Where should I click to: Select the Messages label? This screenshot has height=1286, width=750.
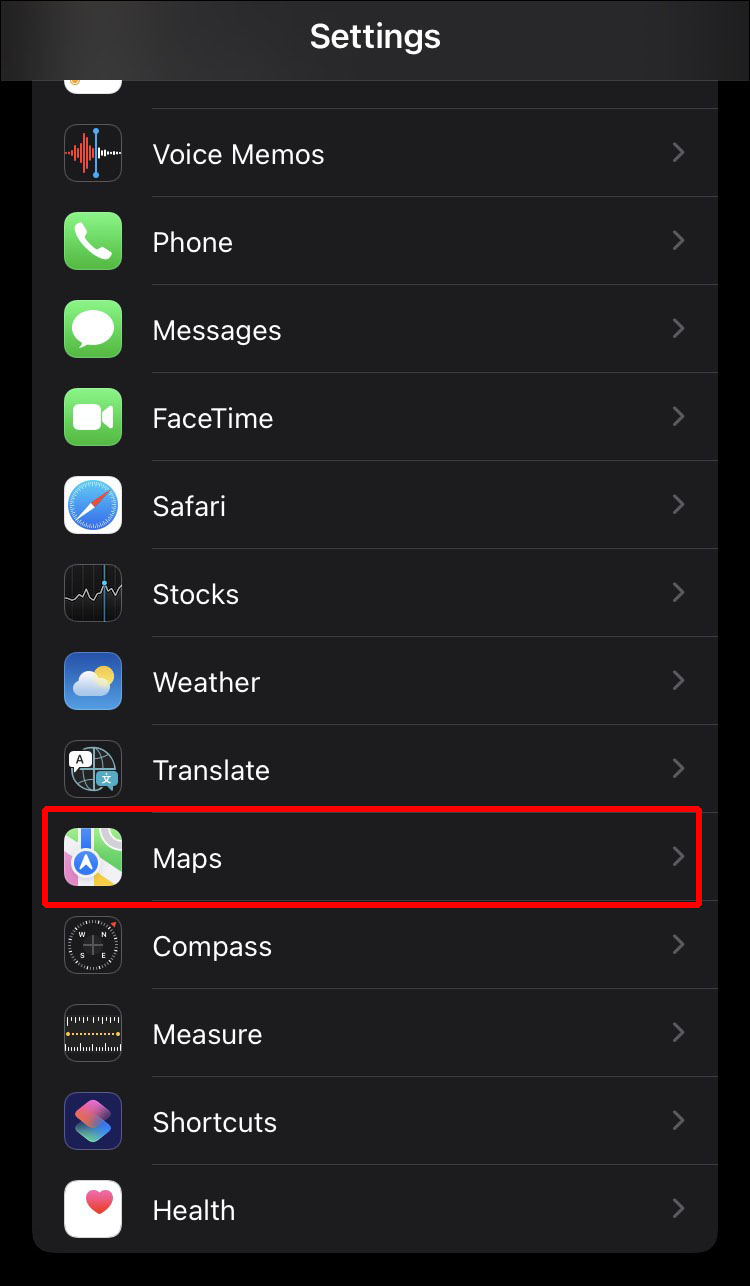click(x=217, y=331)
